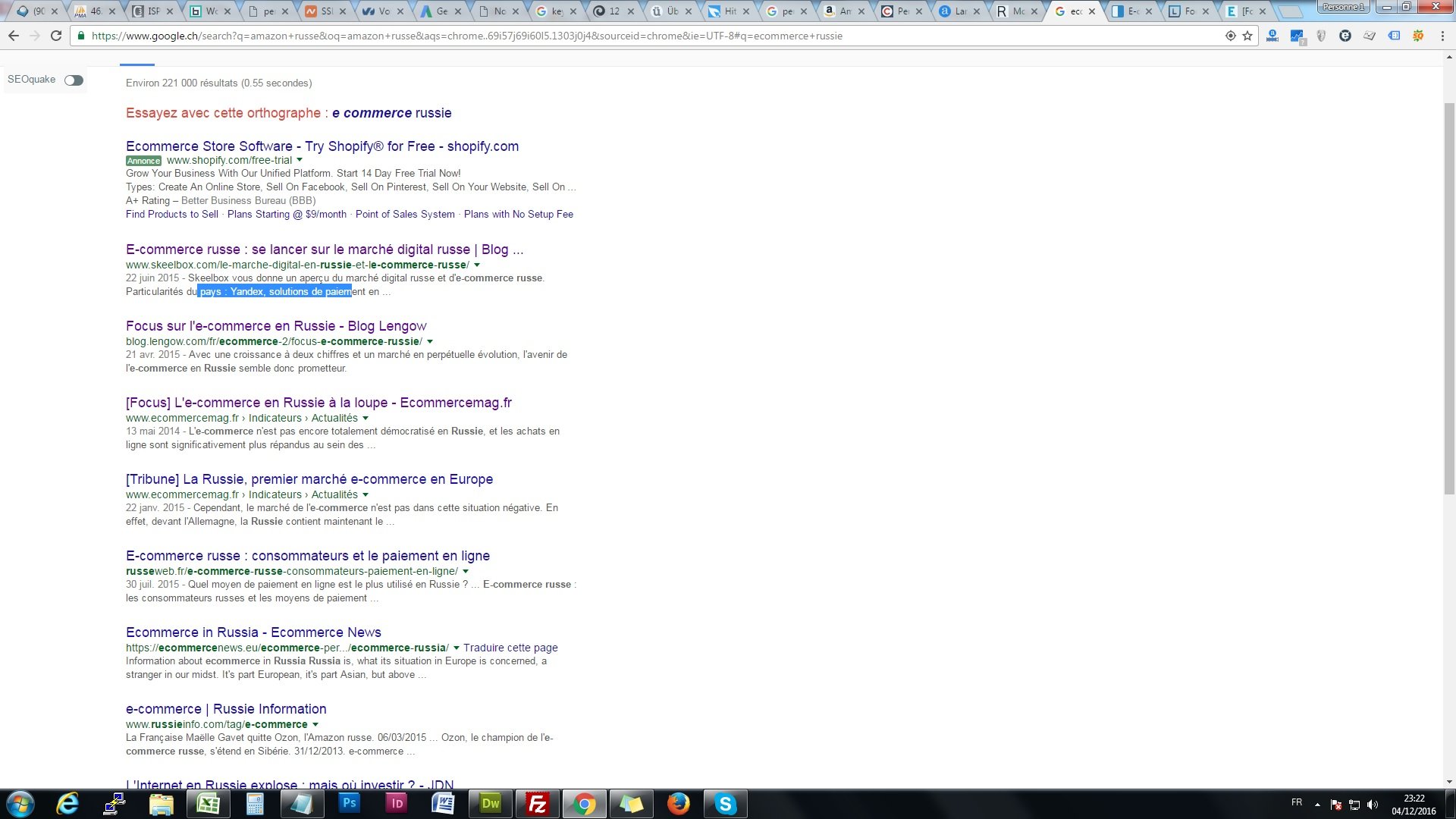Open Excel from the taskbar
The width and height of the screenshot is (1456, 819).
[x=208, y=804]
